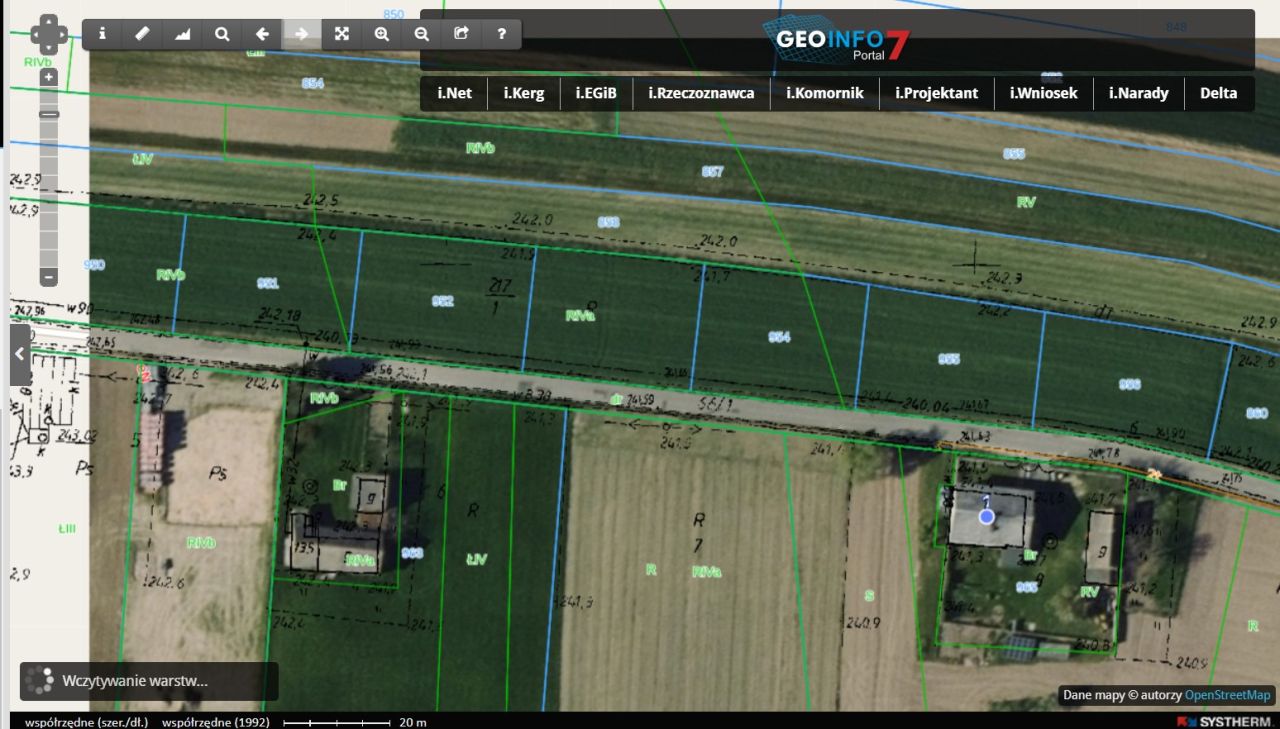Pan the map left with the arrow pad
1280x729 pixels.
point(36,34)
